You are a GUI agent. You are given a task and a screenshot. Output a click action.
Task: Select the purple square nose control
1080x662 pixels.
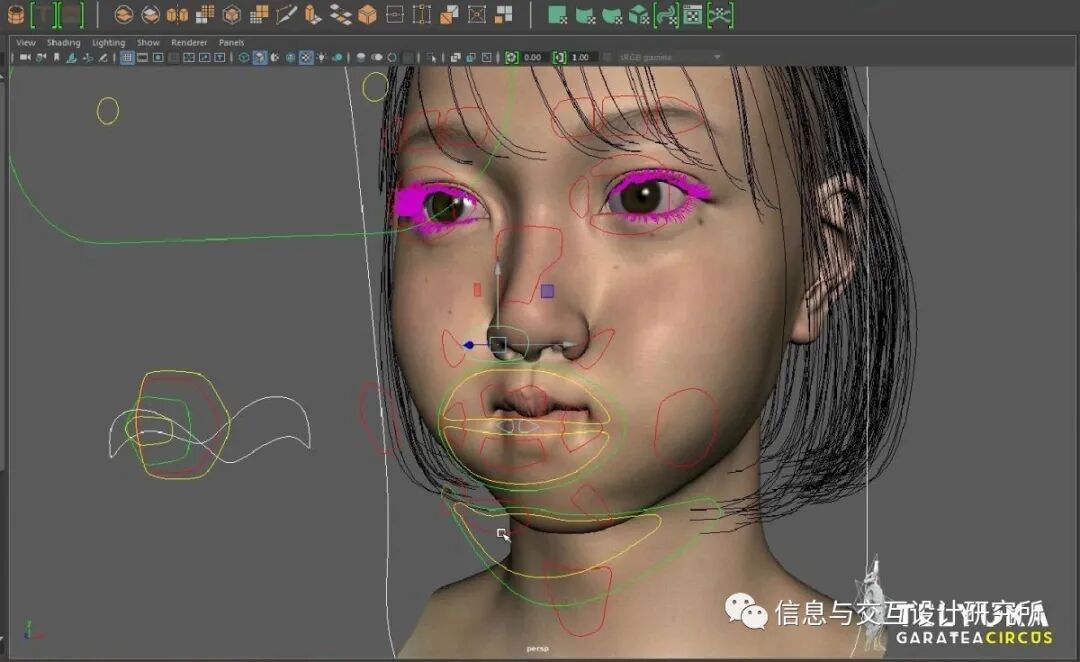point(548,291)
